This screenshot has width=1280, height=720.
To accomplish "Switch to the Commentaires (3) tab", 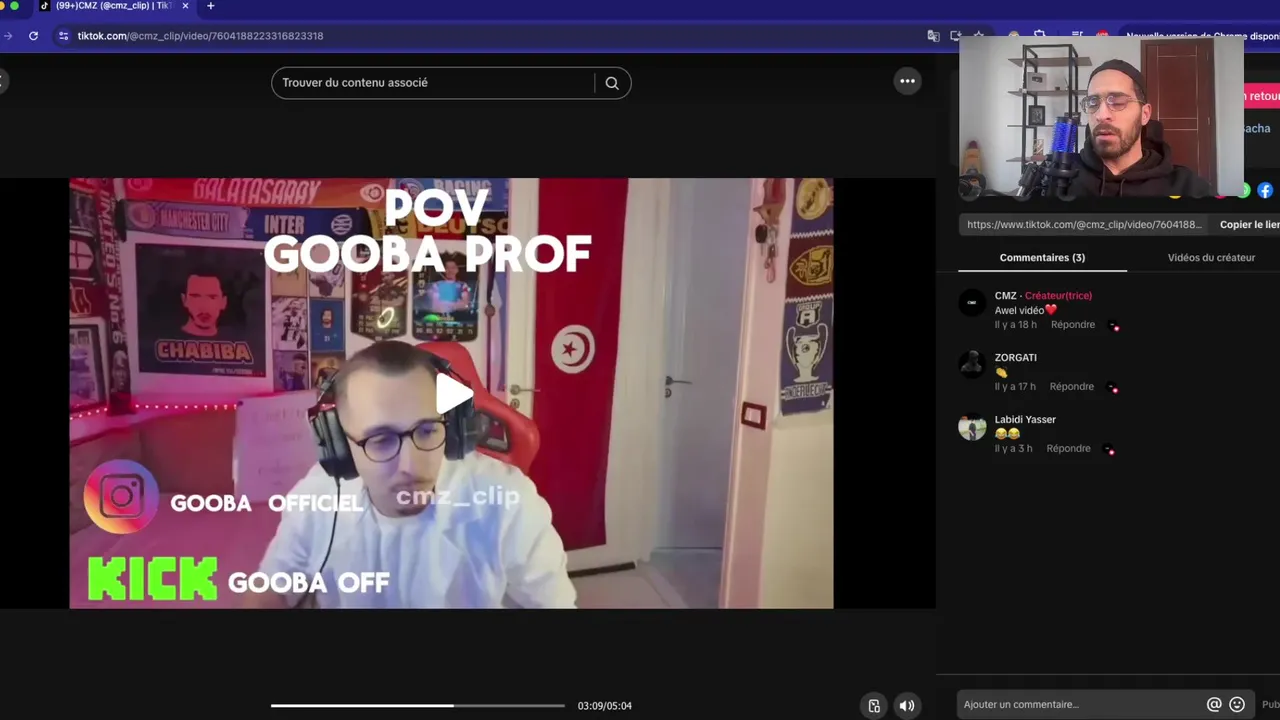I will coord(1042,258).
